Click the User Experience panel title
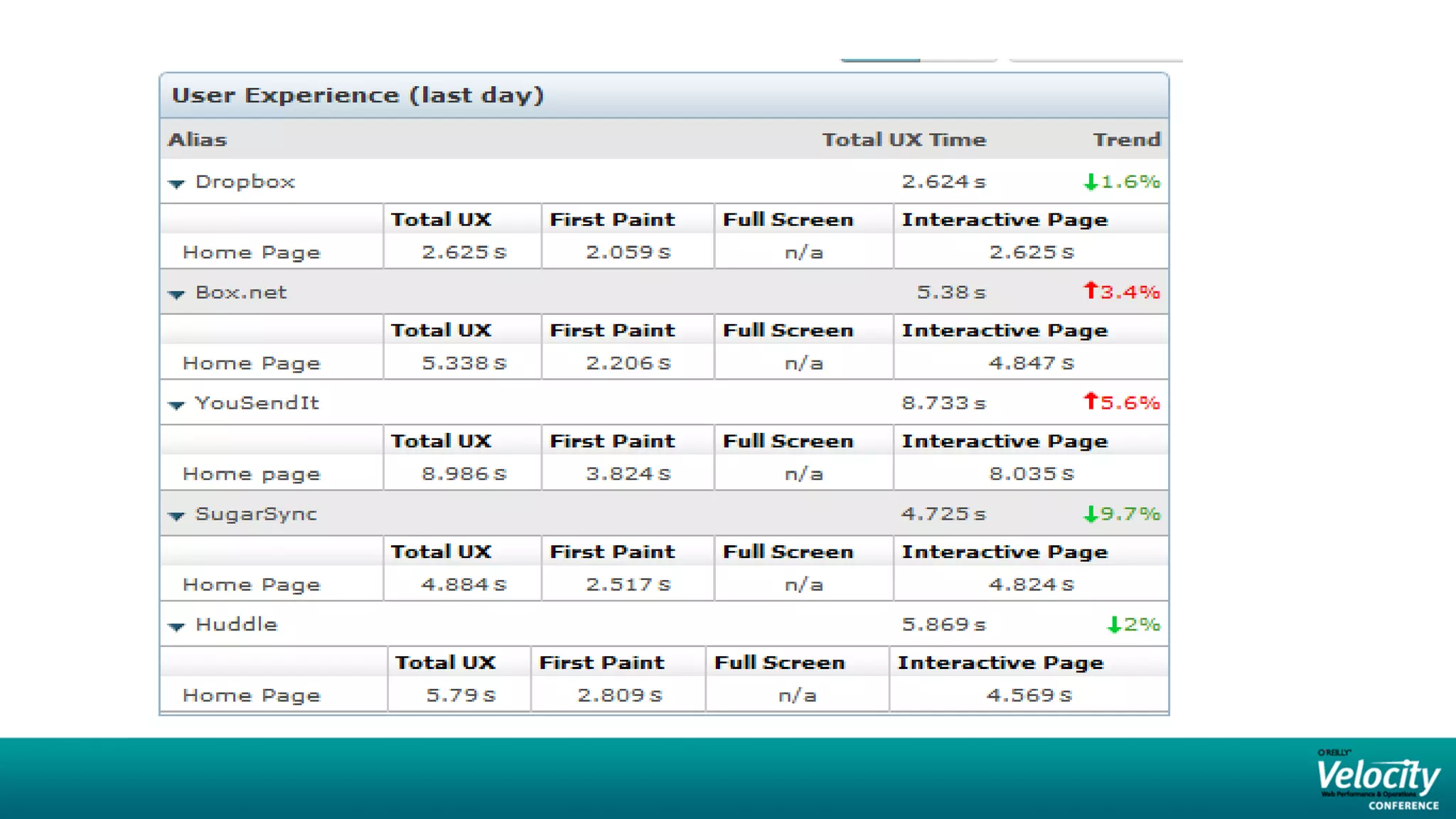 click(x=358, y=95)
